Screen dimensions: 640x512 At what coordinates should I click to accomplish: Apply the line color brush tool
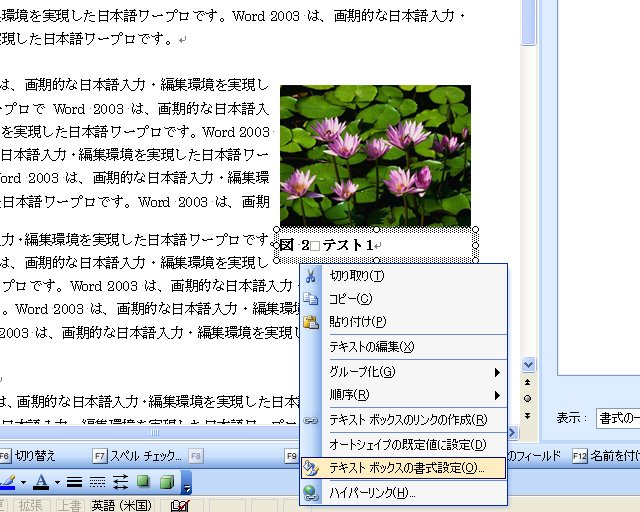7,482
